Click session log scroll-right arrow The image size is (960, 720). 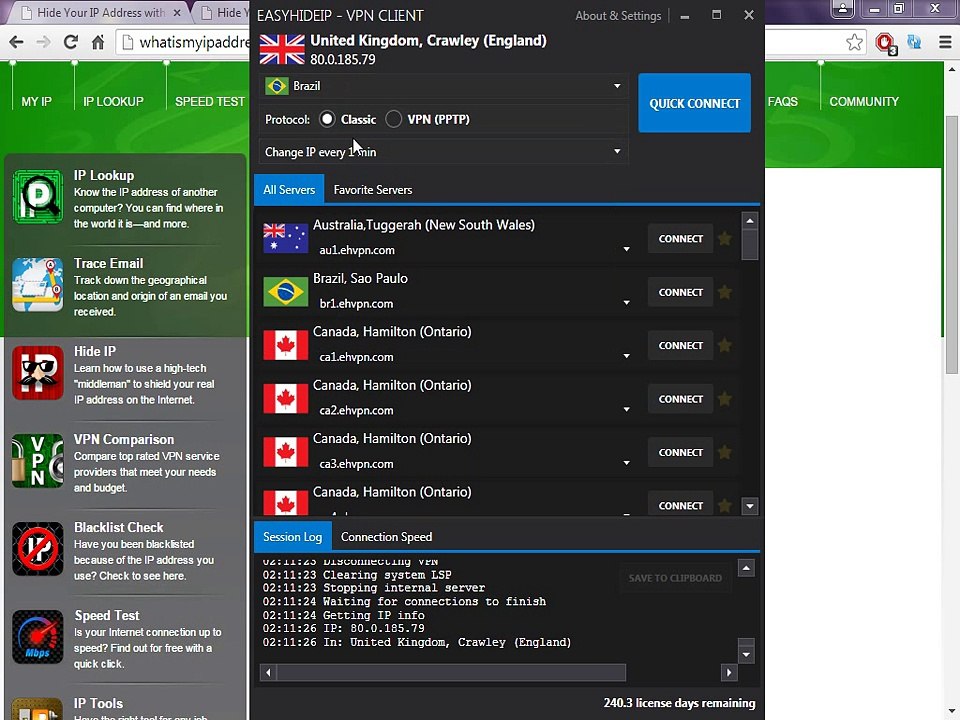[x=729, y=672]
